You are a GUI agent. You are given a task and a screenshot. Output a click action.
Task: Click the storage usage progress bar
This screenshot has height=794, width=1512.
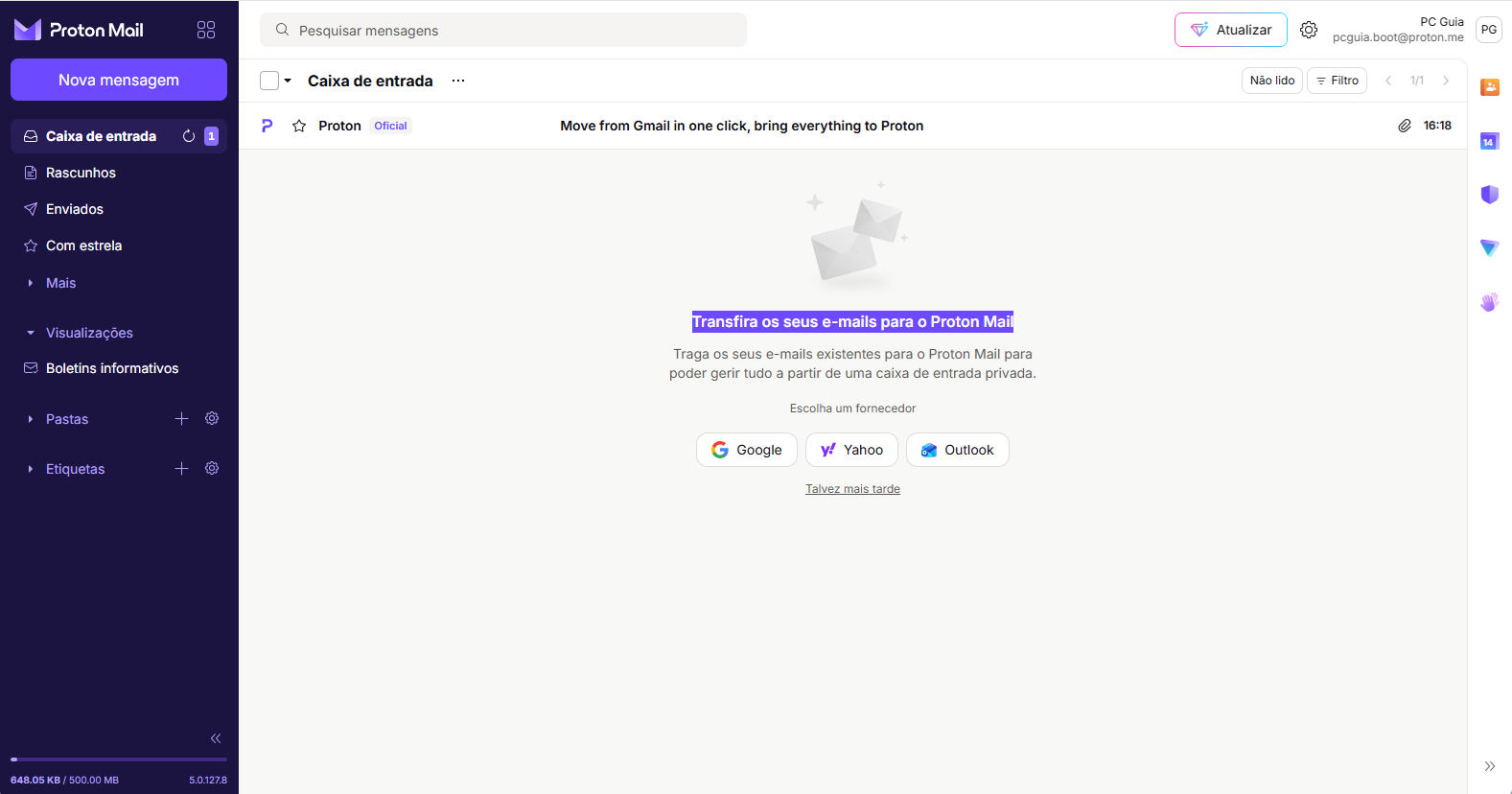point(119,759)
